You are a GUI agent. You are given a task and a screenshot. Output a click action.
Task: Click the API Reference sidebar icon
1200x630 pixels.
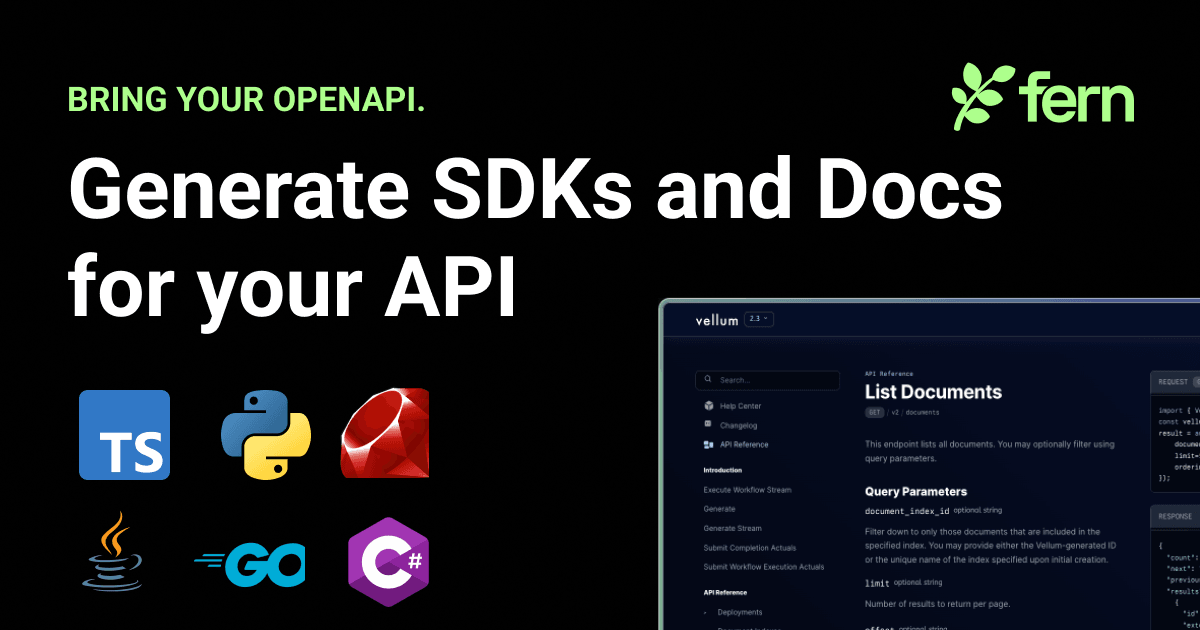(x=709, y=444)
